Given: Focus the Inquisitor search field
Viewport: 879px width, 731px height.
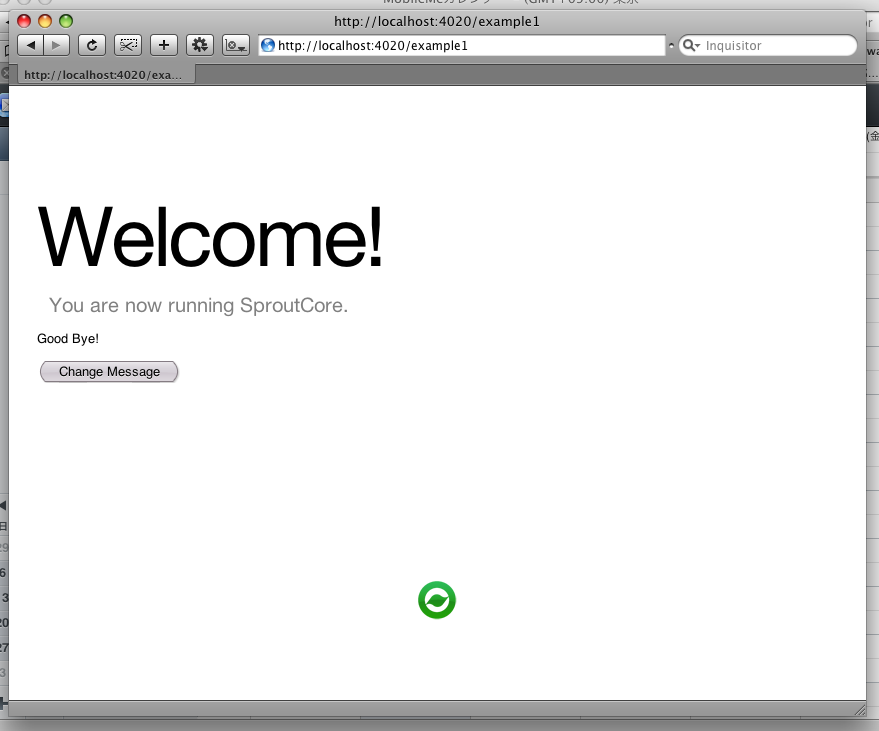Looking at the screenshot, I should click(x=775, y=46).
